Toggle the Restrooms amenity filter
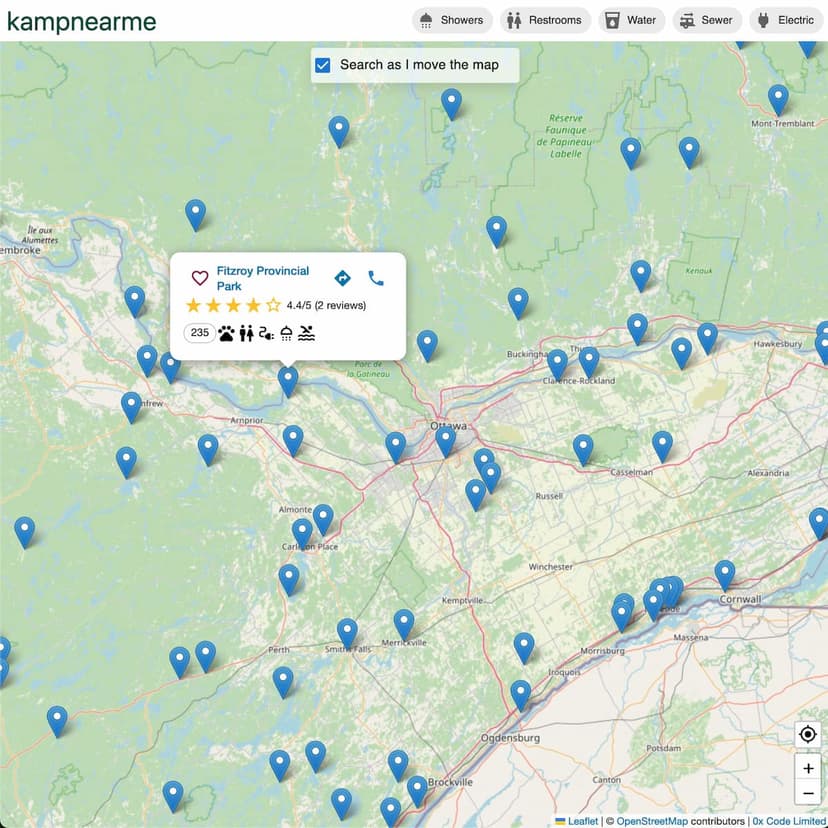The image size is (828, 828). pyautogui.click(x=544, y=20)
